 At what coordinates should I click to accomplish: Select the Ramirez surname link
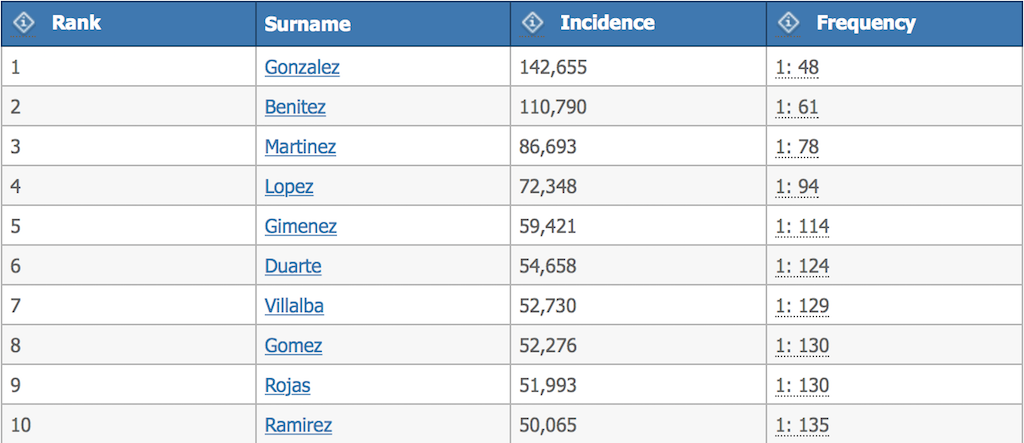point(298,425)
